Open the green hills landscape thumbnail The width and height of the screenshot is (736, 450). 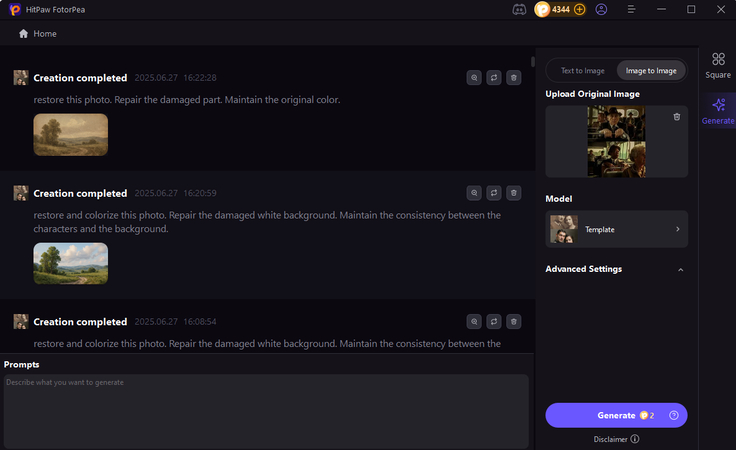point(70,264)
